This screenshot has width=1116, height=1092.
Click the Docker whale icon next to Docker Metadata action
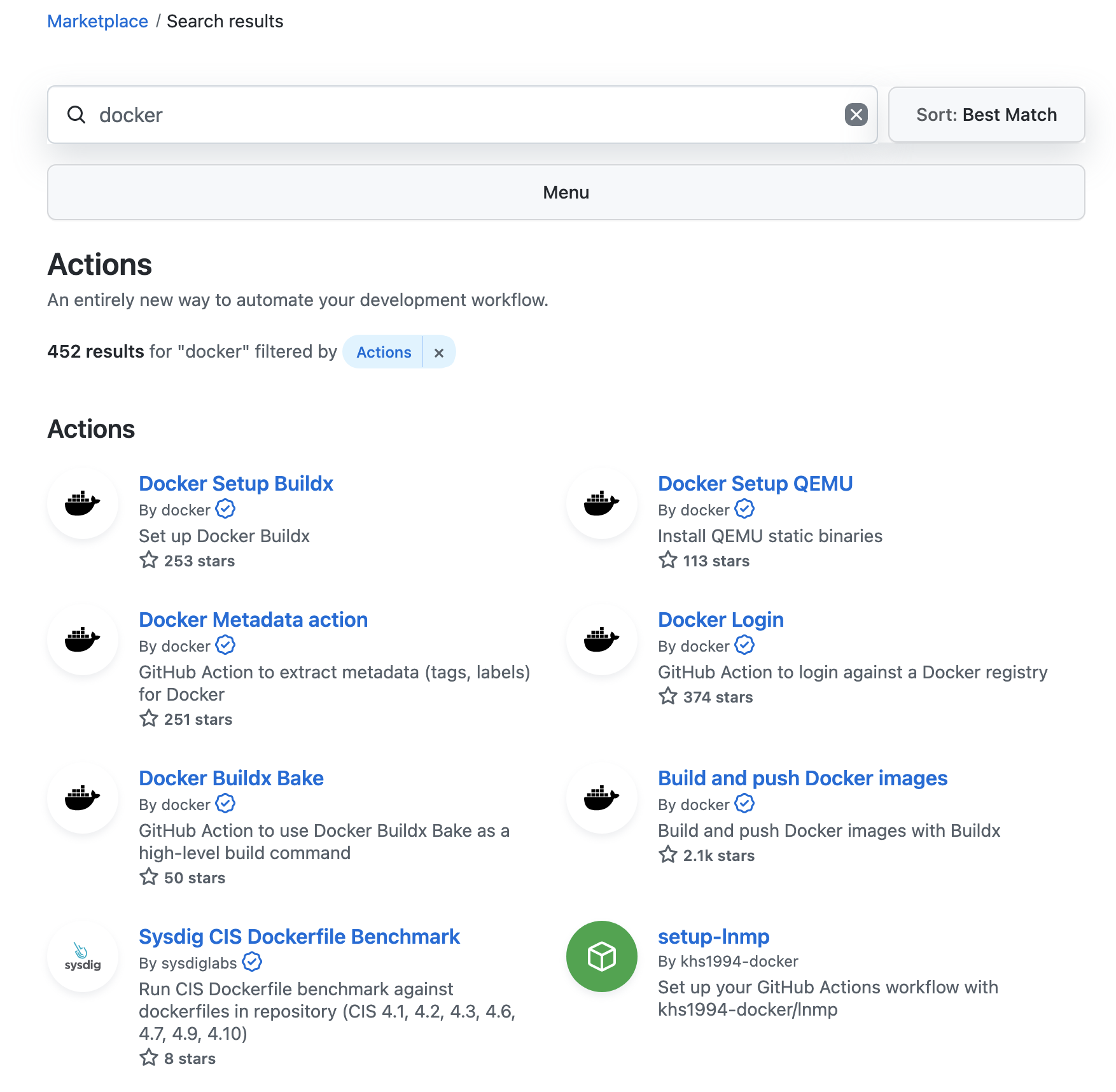[82, 640]
